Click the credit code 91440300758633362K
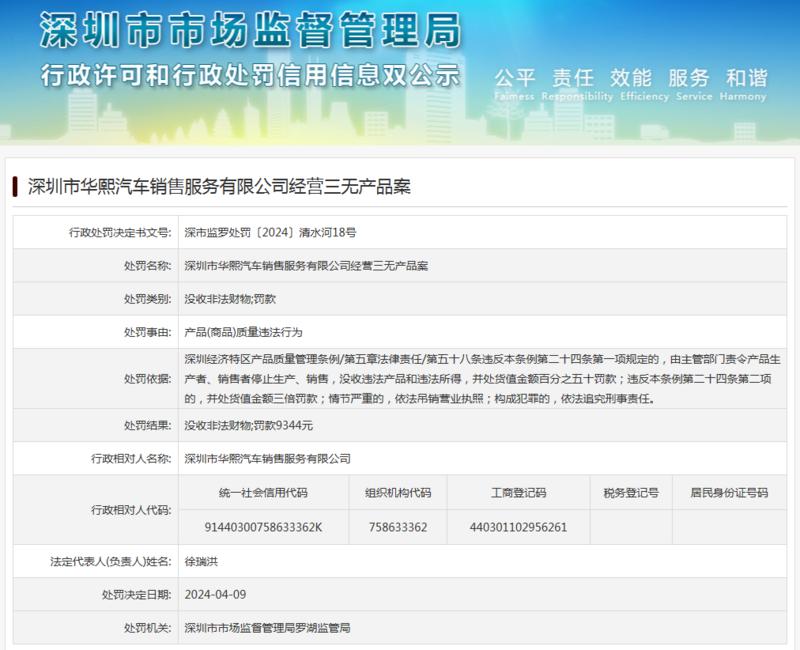 tap(263, 527)
